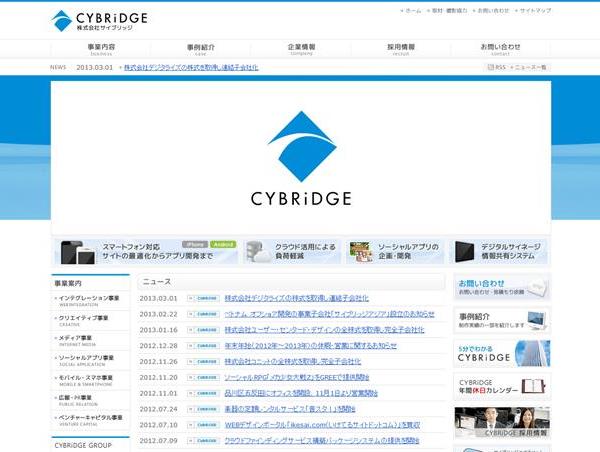Click the iPhone badge on the smartphone banner
This screenshot has height=452, width=600.
click(x=195, y=244)
